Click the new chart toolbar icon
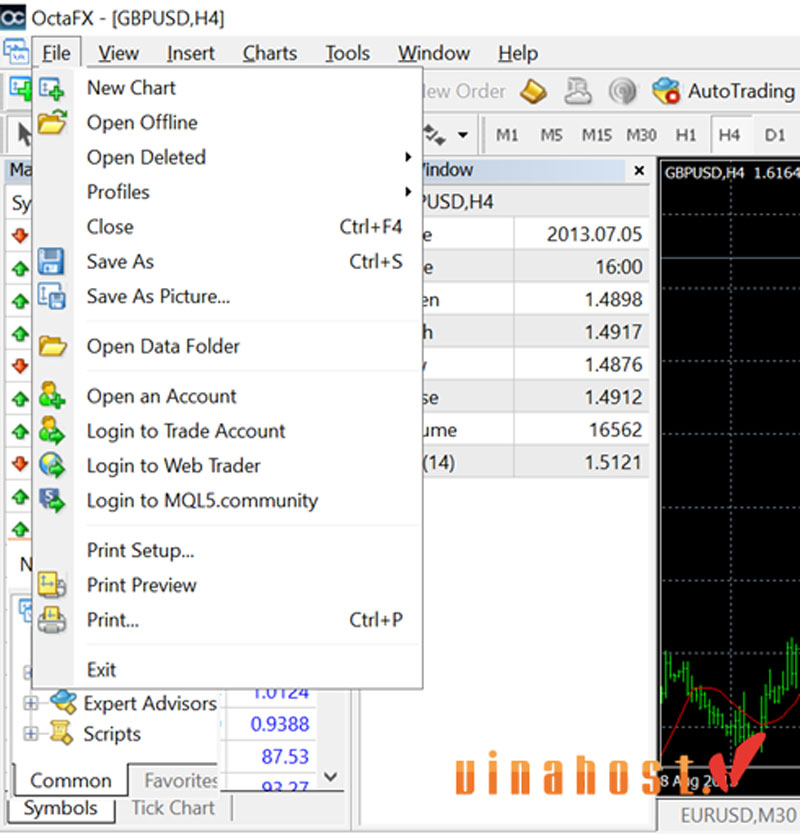Viewport: 800px width, 834px height. (x=19, y=89)
